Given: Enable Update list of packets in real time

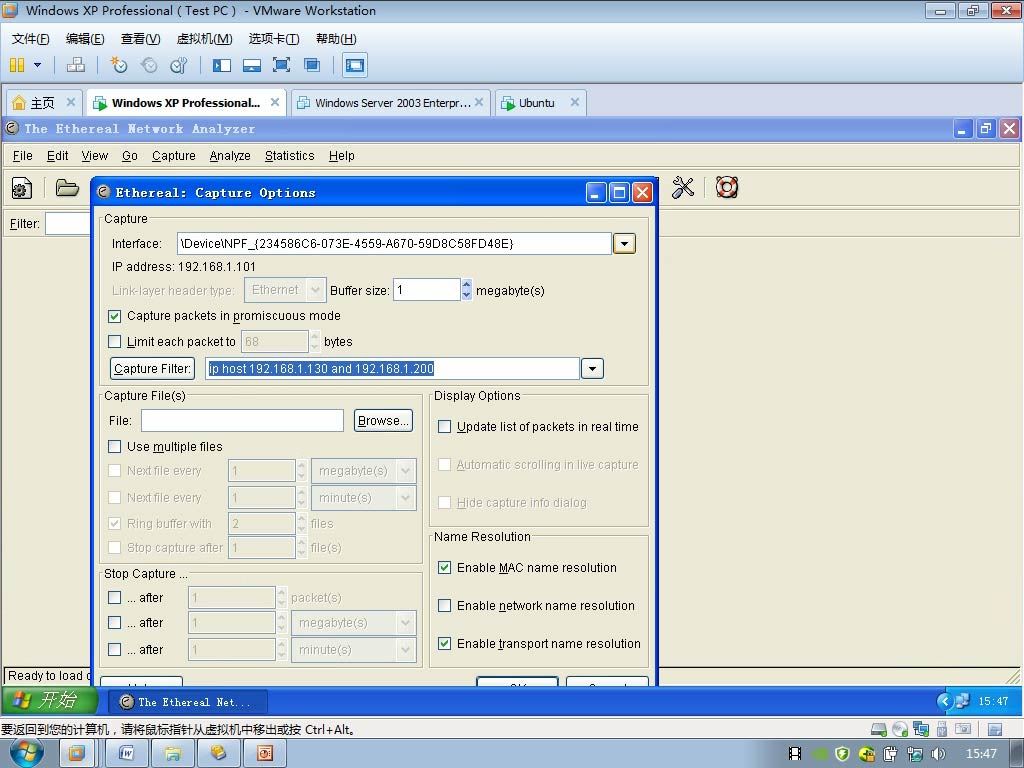Looking at the screenshot, I should [445, 426].
